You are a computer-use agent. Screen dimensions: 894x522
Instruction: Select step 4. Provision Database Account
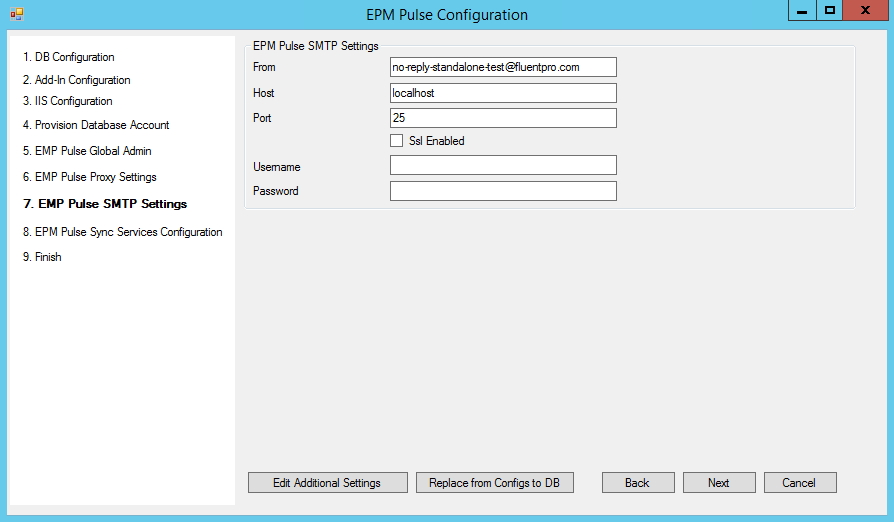(x=96, y=125)
